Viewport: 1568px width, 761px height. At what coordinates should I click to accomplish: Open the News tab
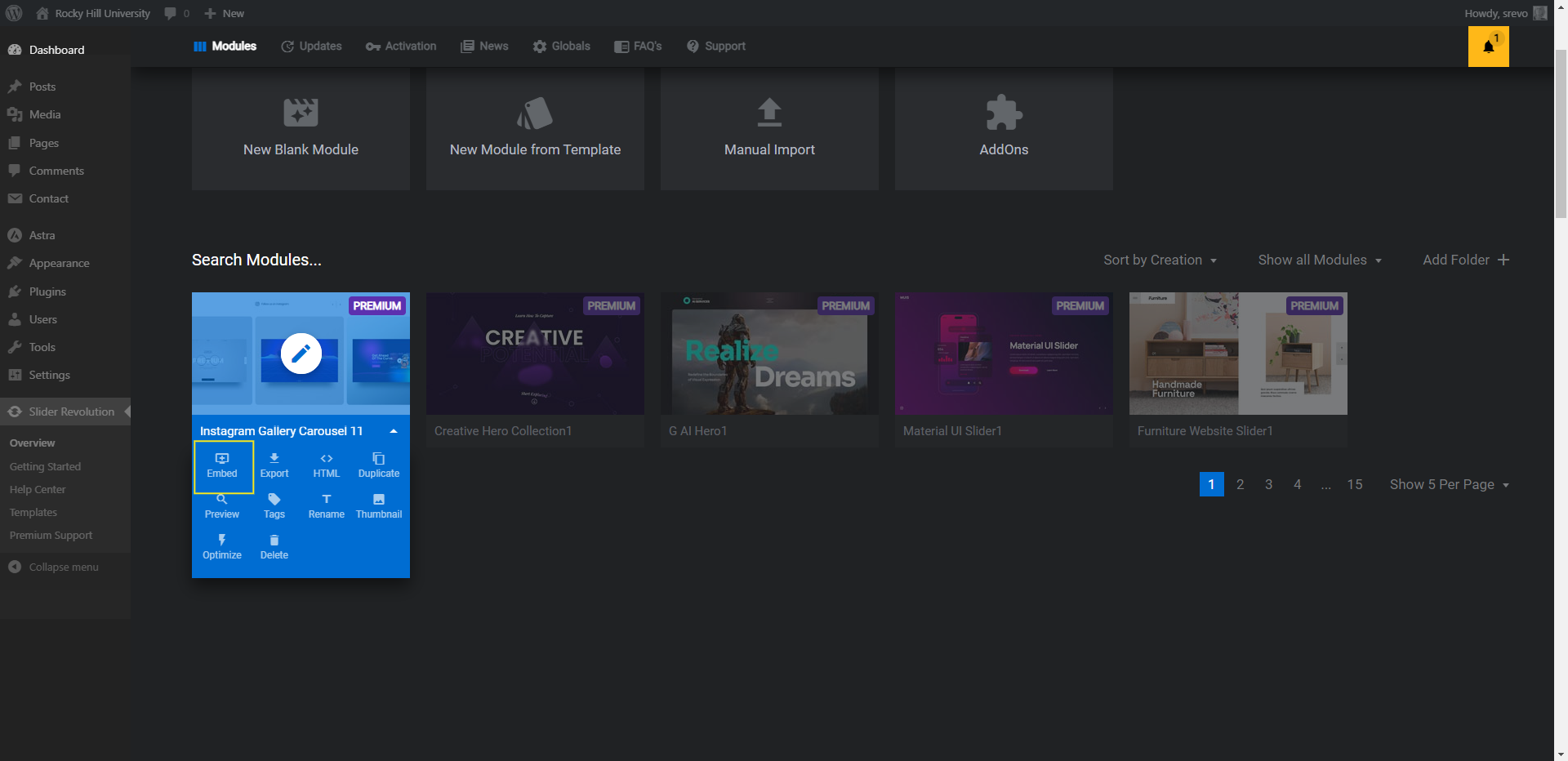tap(484, 47)
